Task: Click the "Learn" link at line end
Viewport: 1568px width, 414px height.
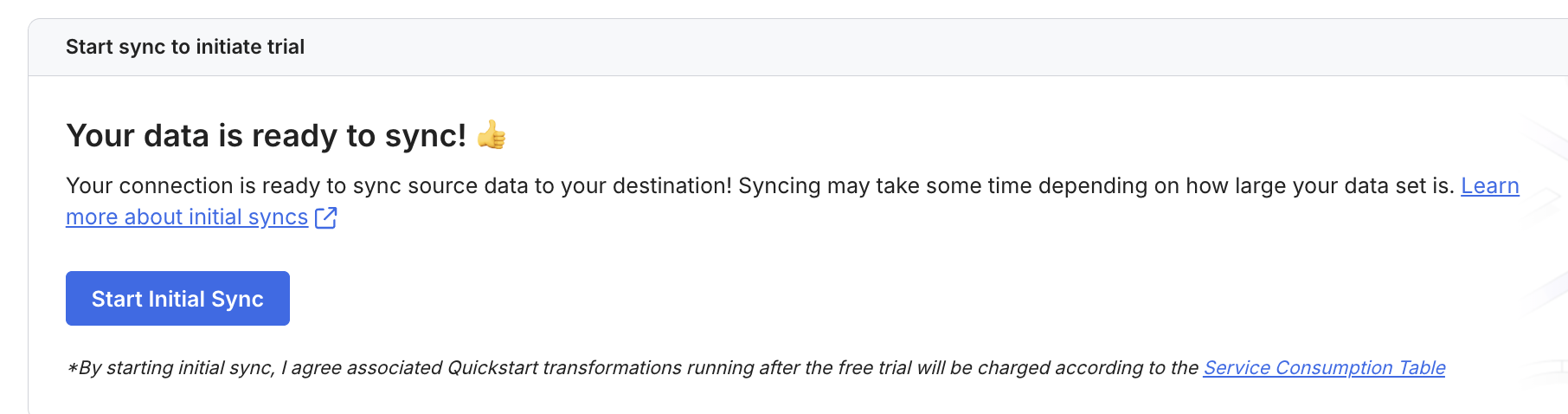Action: click(1489, 186)
